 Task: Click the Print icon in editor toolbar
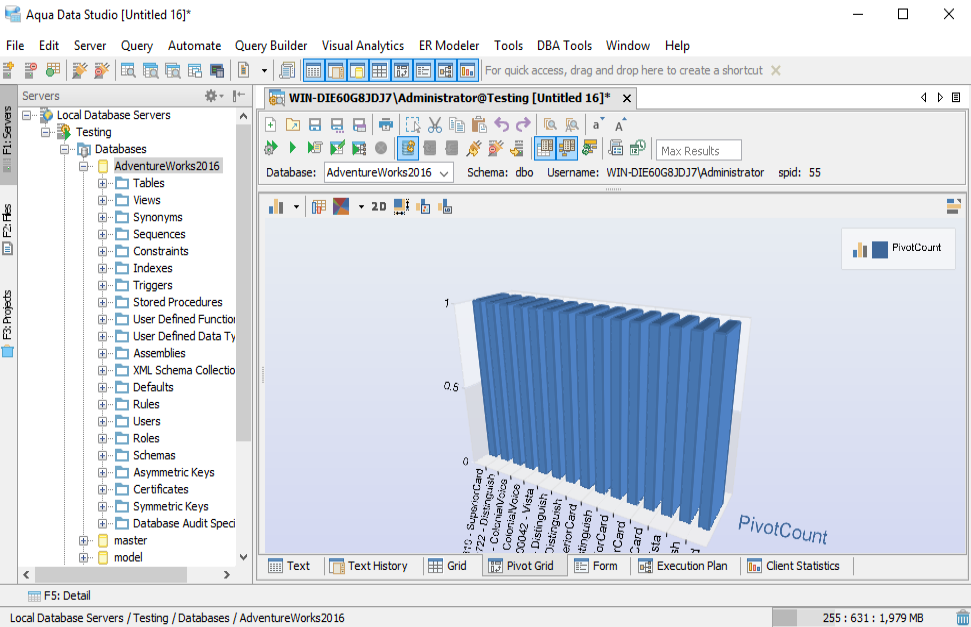(x=385, y=125)
